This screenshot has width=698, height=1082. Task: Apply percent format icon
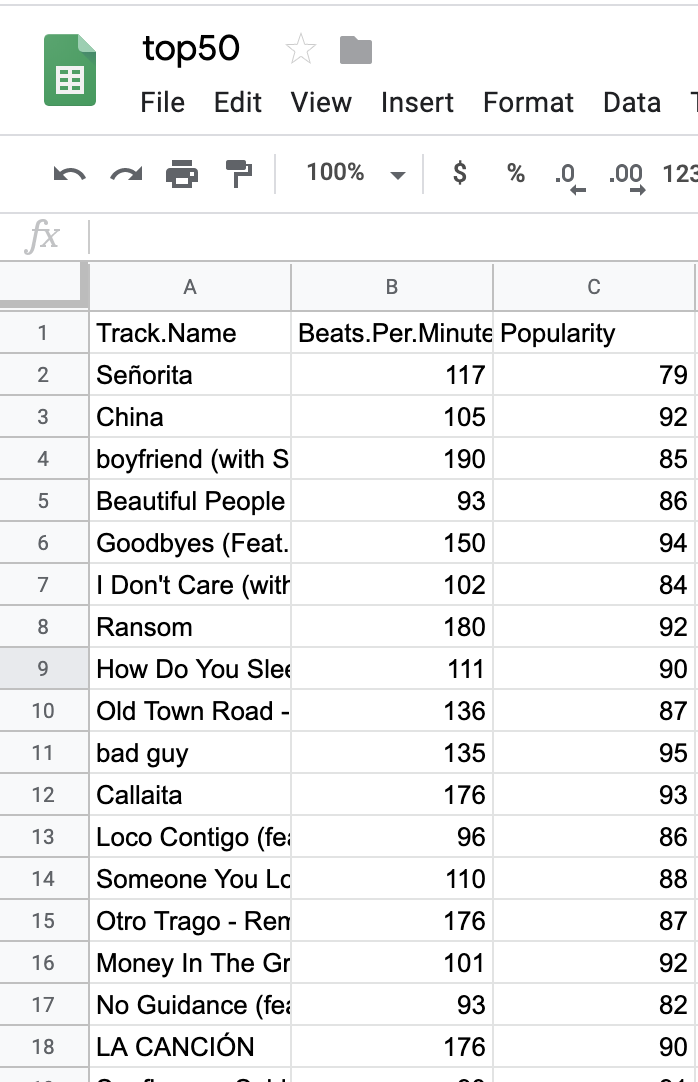(514, 173)
